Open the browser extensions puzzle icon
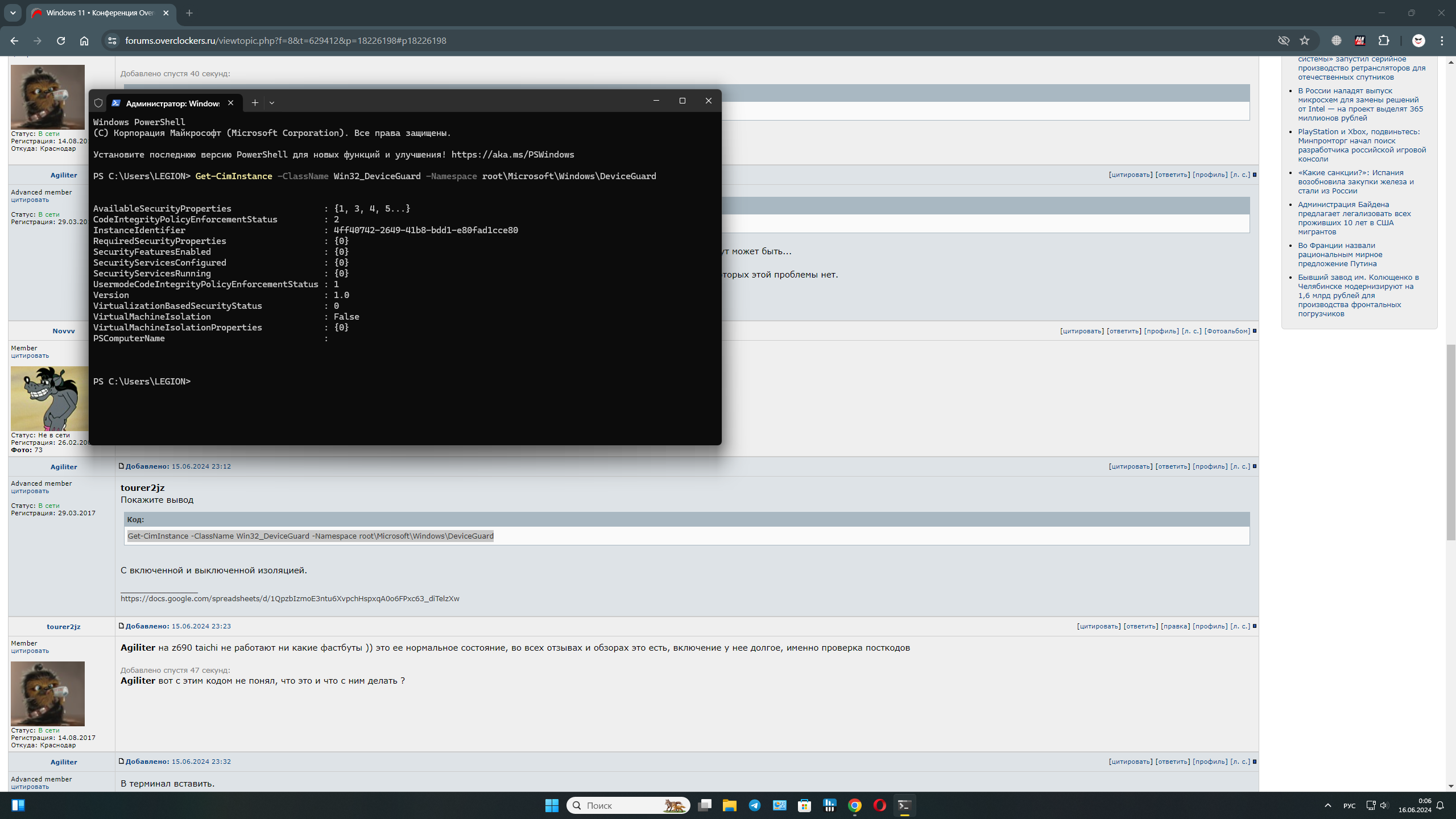The image size is (1456, 819). pyautogui.click(x=1384, y=40)
